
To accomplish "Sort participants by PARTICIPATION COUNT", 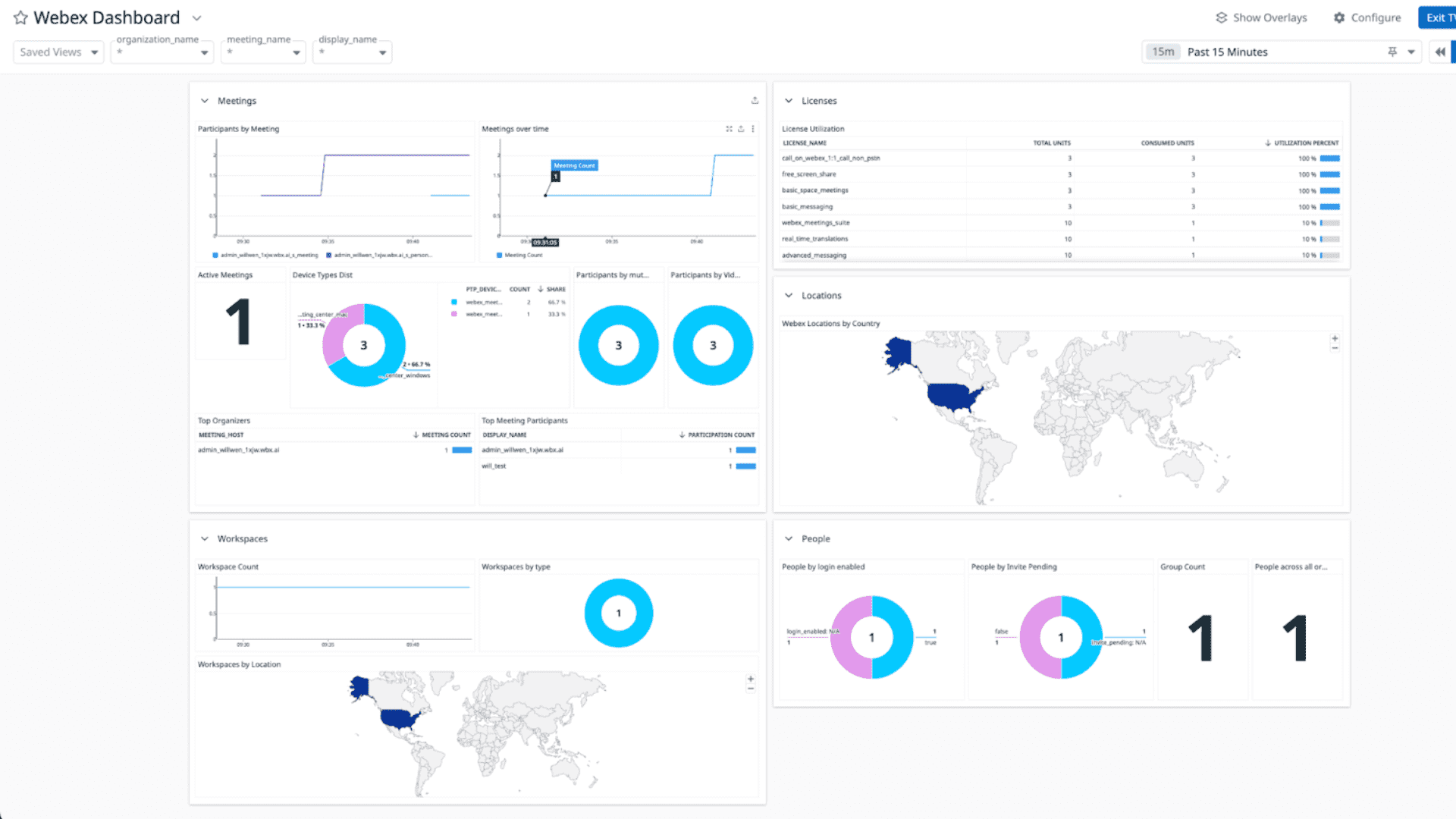I will coord(717,435).
